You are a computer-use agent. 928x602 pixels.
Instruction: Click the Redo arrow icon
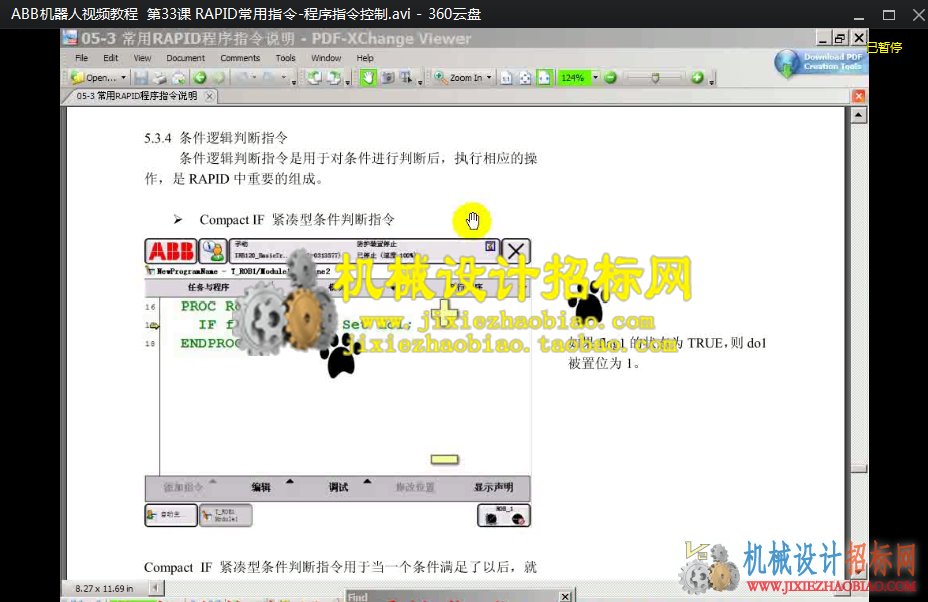pyautogui.click(x=270, y=78)
